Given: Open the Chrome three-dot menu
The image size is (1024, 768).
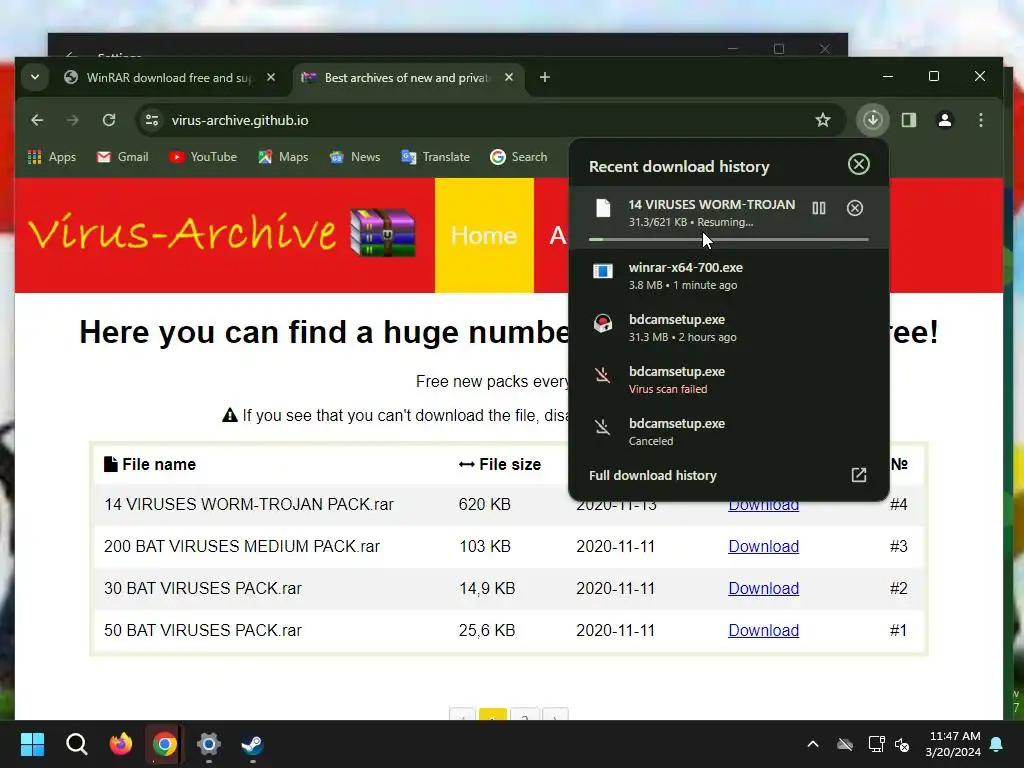Looking at the screenshot, I should point(981,120).
